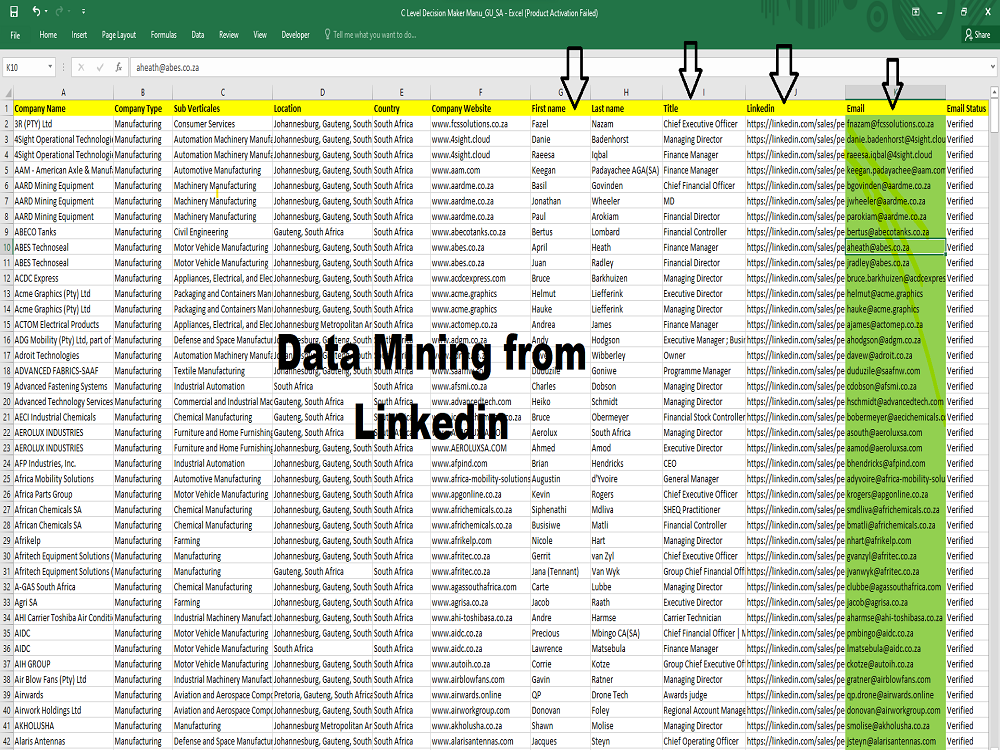The height and width of the screenshot is (750, 1000).
Task: Open the Undo history dropdown arrow
Action: coord(47,11)
